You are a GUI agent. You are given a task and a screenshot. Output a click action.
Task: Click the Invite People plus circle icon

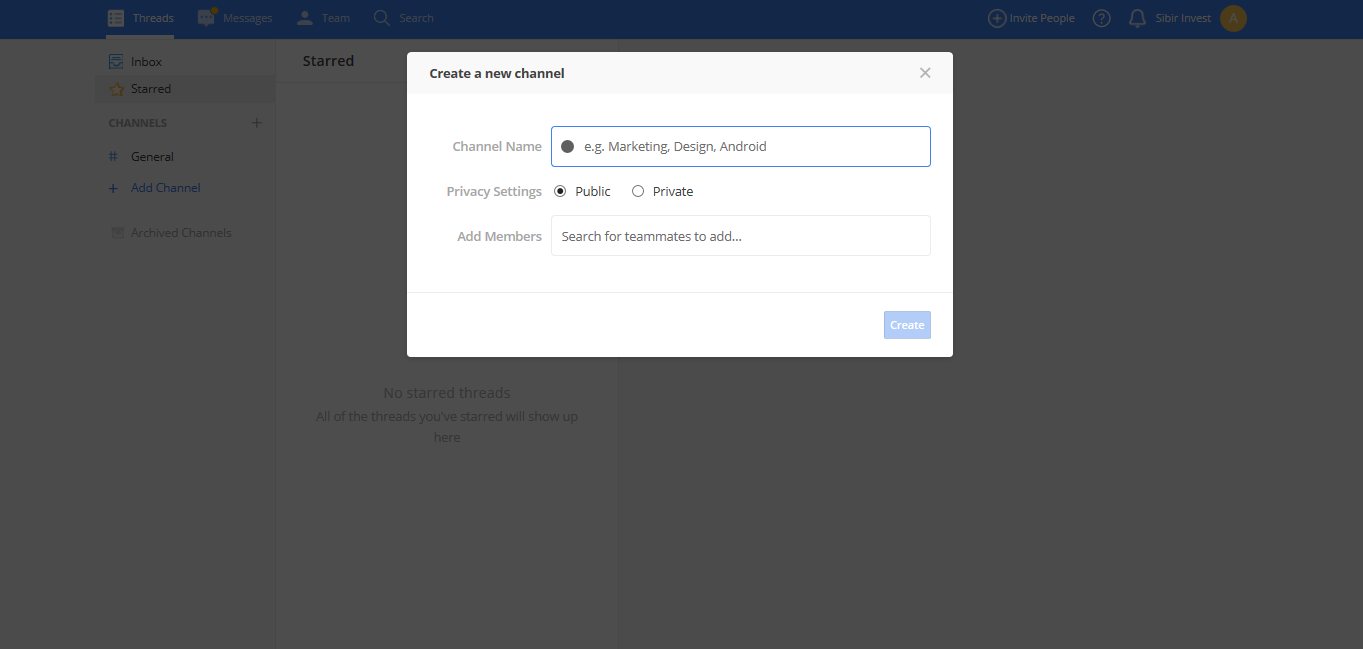click(996, 18)
